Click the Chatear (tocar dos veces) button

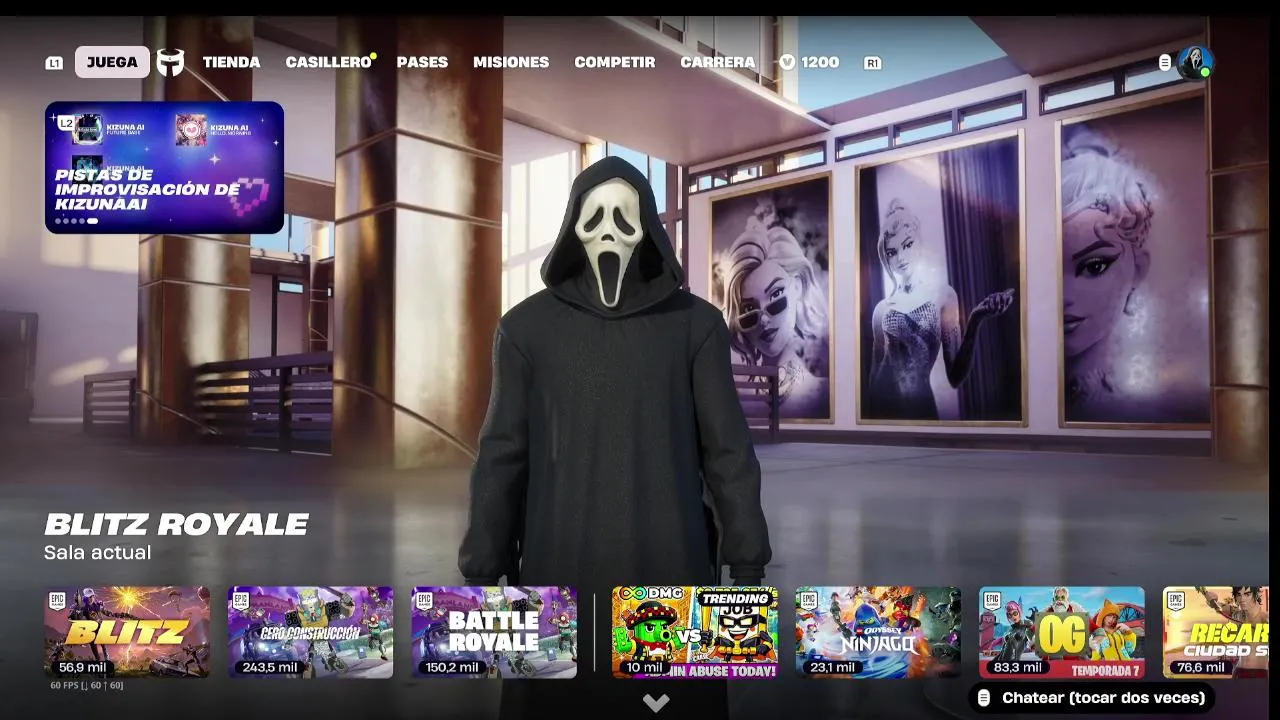pos(1092,697)
